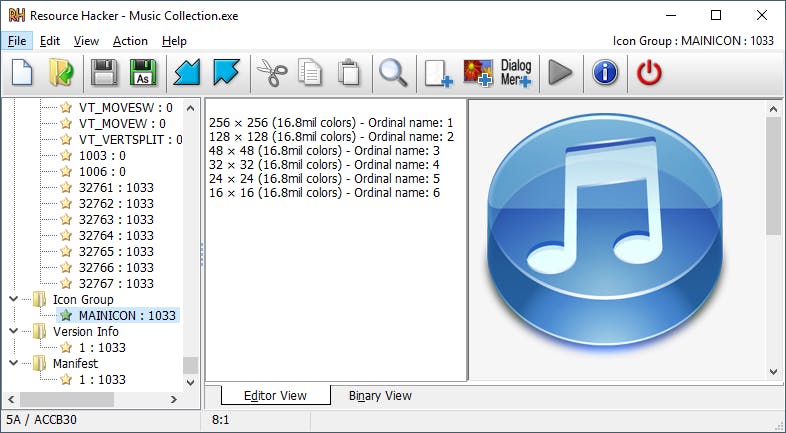The image size is (786, 433).
Task: Click the gray play triangle icon
Action: click(x=560, y=73)
